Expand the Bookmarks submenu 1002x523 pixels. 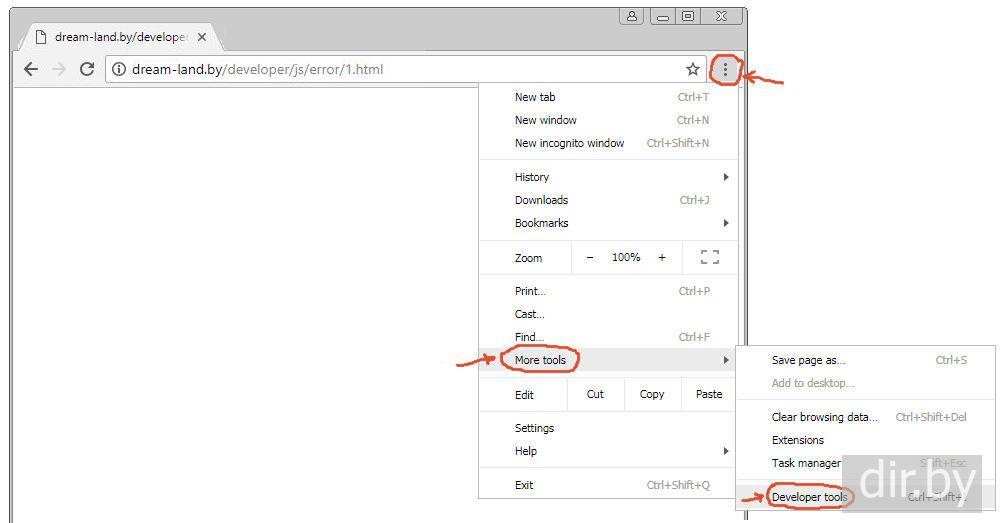(608, 223)
